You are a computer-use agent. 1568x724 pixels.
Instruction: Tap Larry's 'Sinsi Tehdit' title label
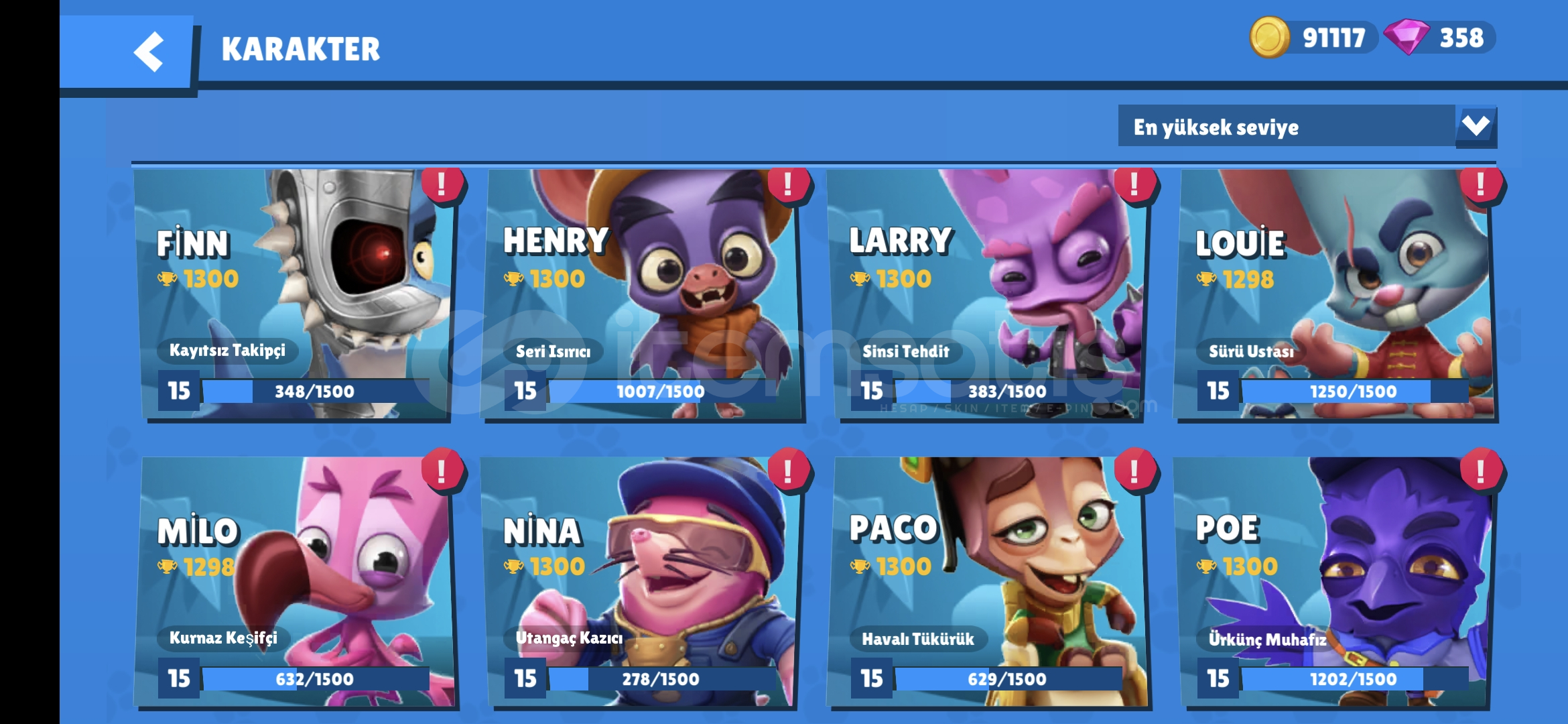[x=905, y=351]
